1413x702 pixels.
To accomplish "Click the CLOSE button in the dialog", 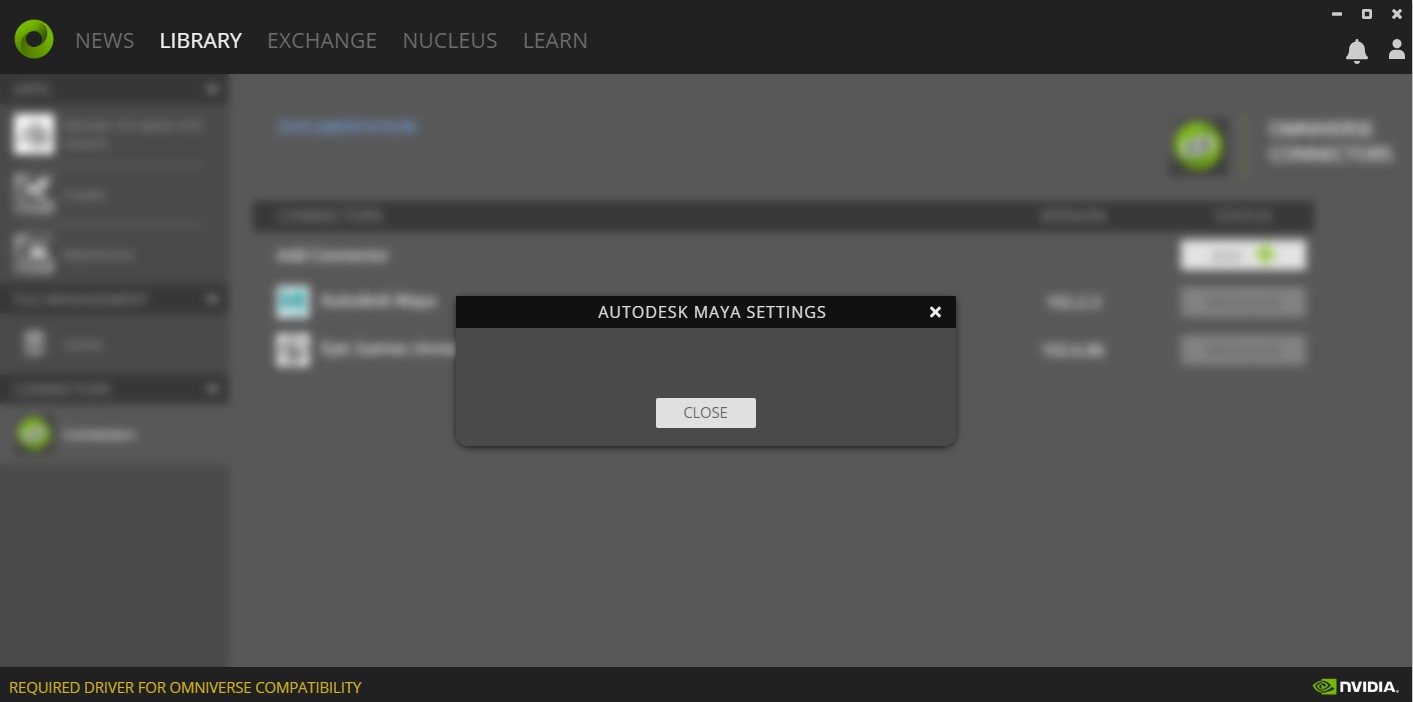I will [705, 413].
